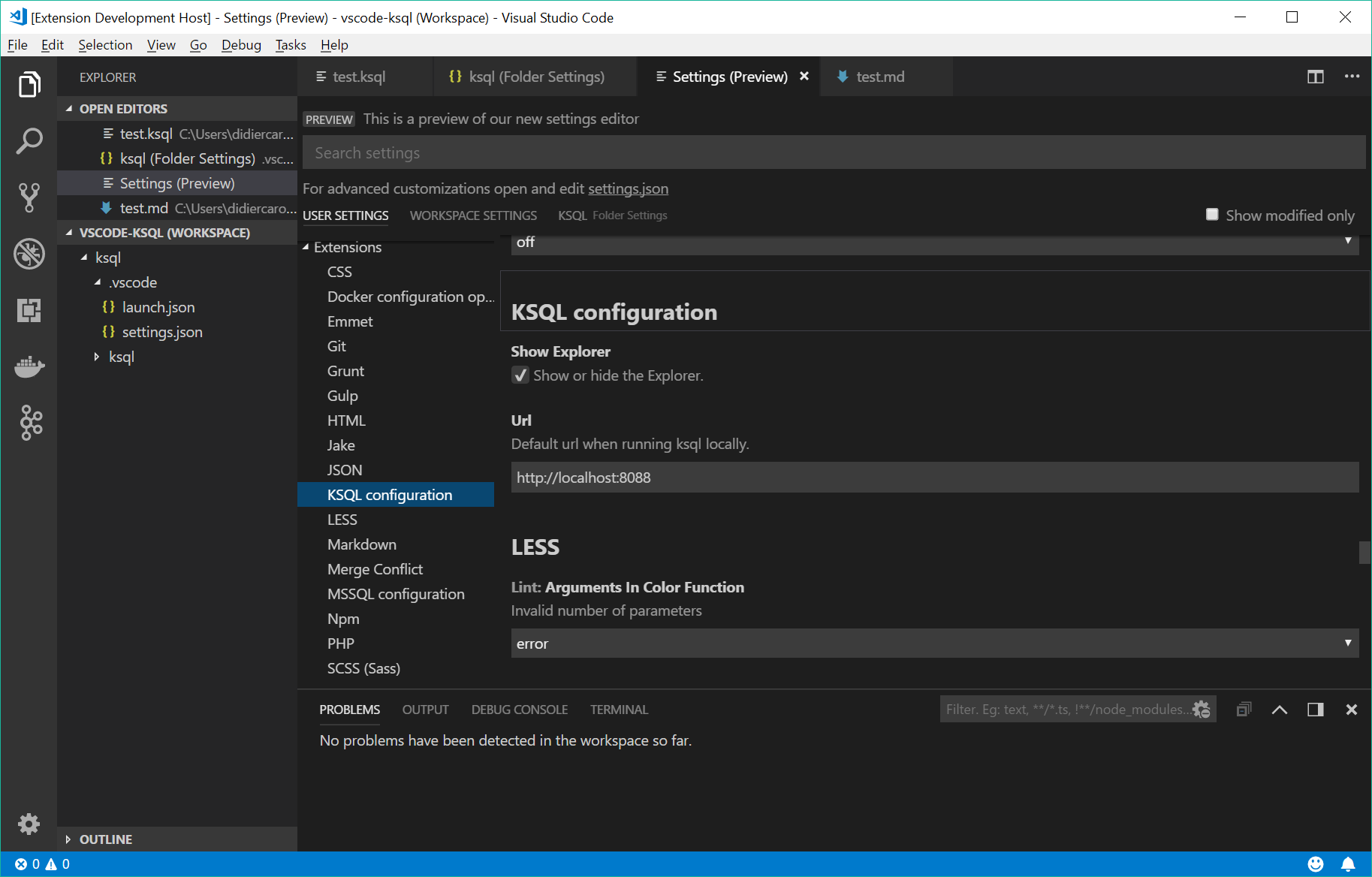Toggle the Show Explorer checkbox

click(520, 375)
